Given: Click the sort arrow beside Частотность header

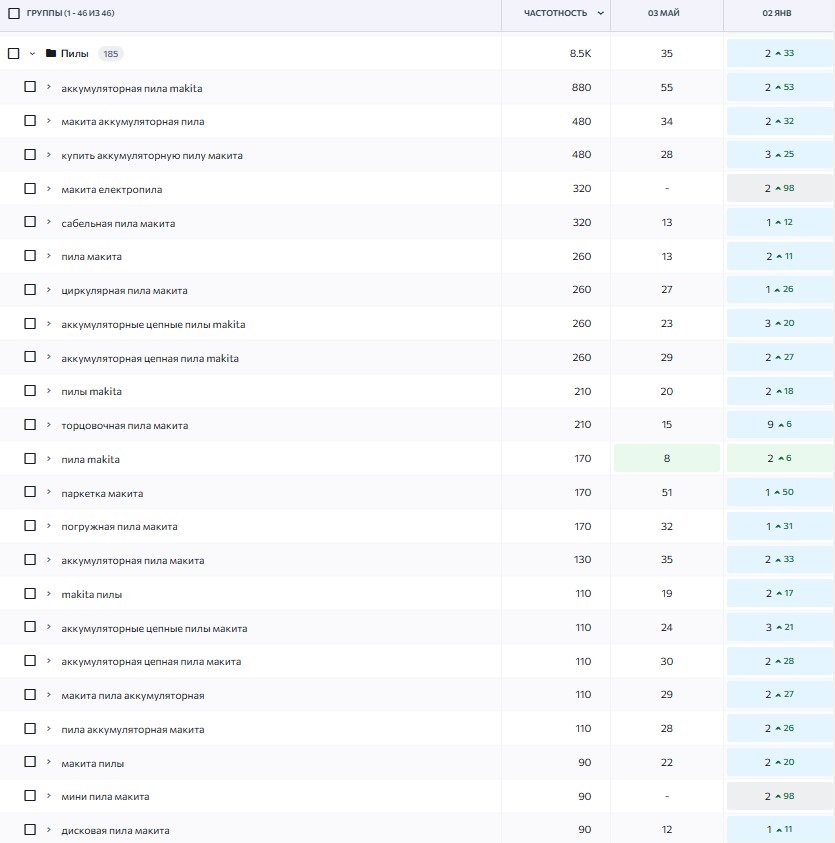Looking at the screenshot, I should (600, 14).
